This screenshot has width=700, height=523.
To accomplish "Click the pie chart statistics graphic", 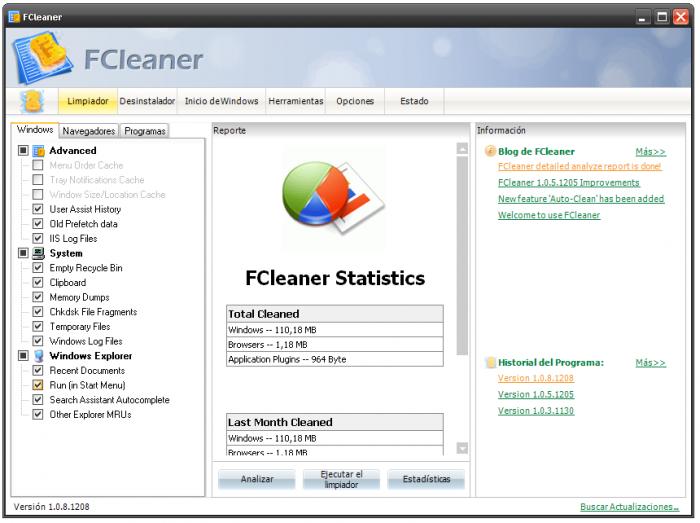I will (x=333, y=199).
